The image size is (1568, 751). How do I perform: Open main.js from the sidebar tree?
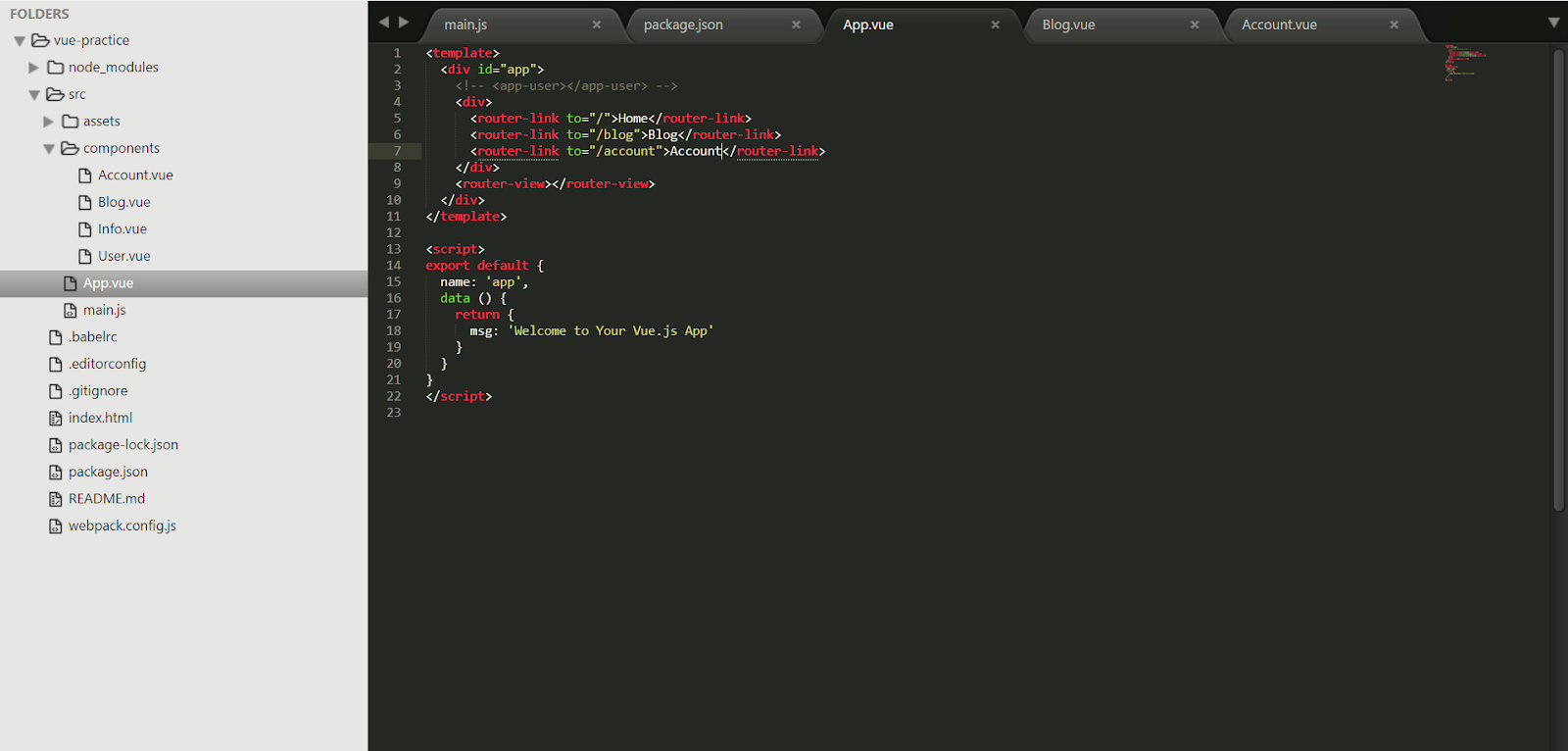pos(105,310)
